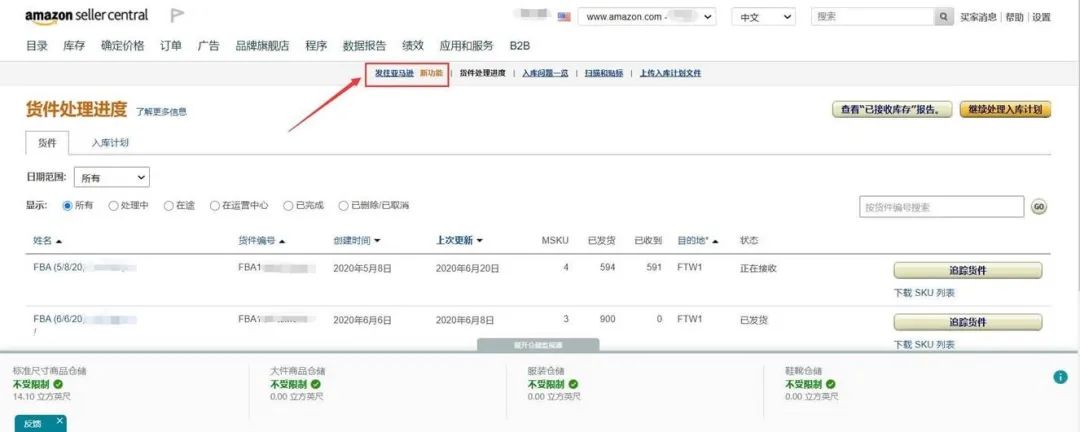Select the 已完成 radio button
Screen dimensions: 1080x432
[287, 205]
